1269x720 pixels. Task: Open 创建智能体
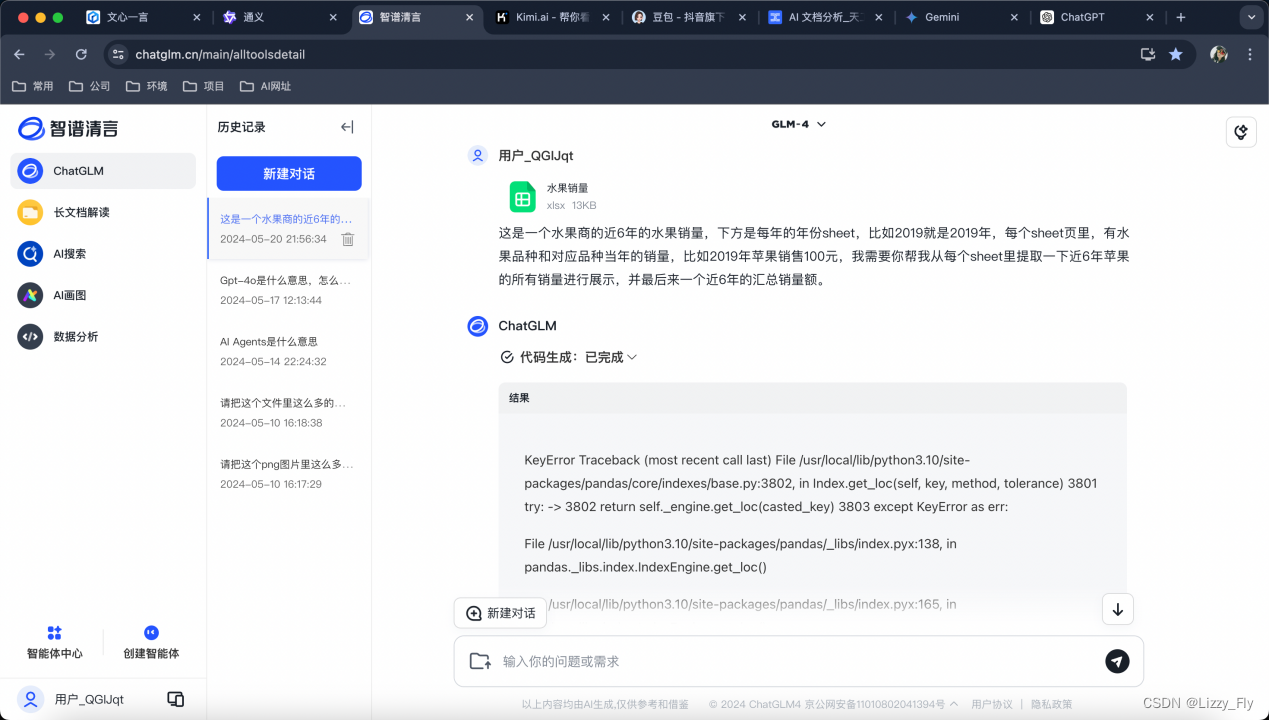(151, 642)
